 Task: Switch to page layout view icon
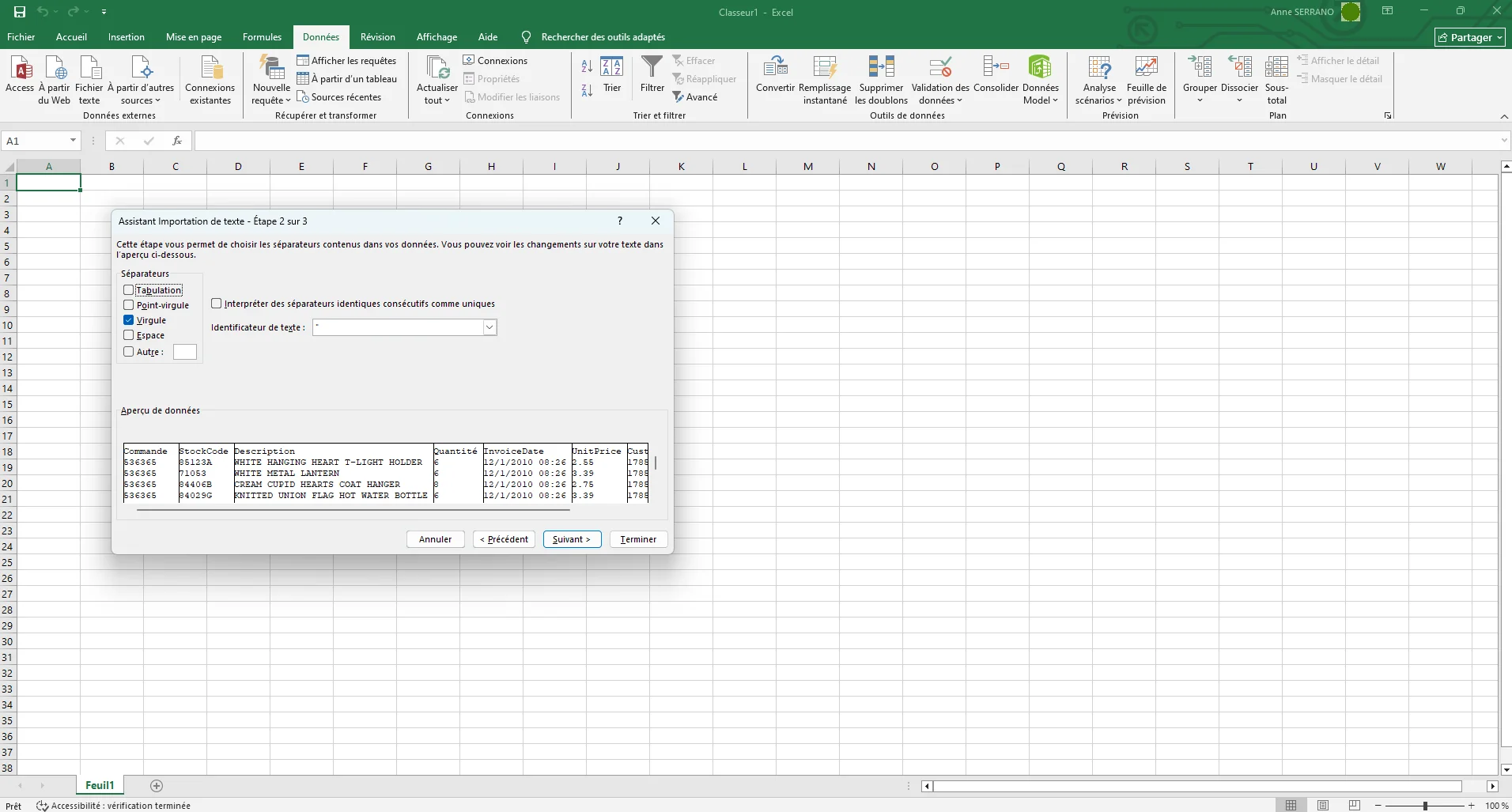click(1323, 806)
